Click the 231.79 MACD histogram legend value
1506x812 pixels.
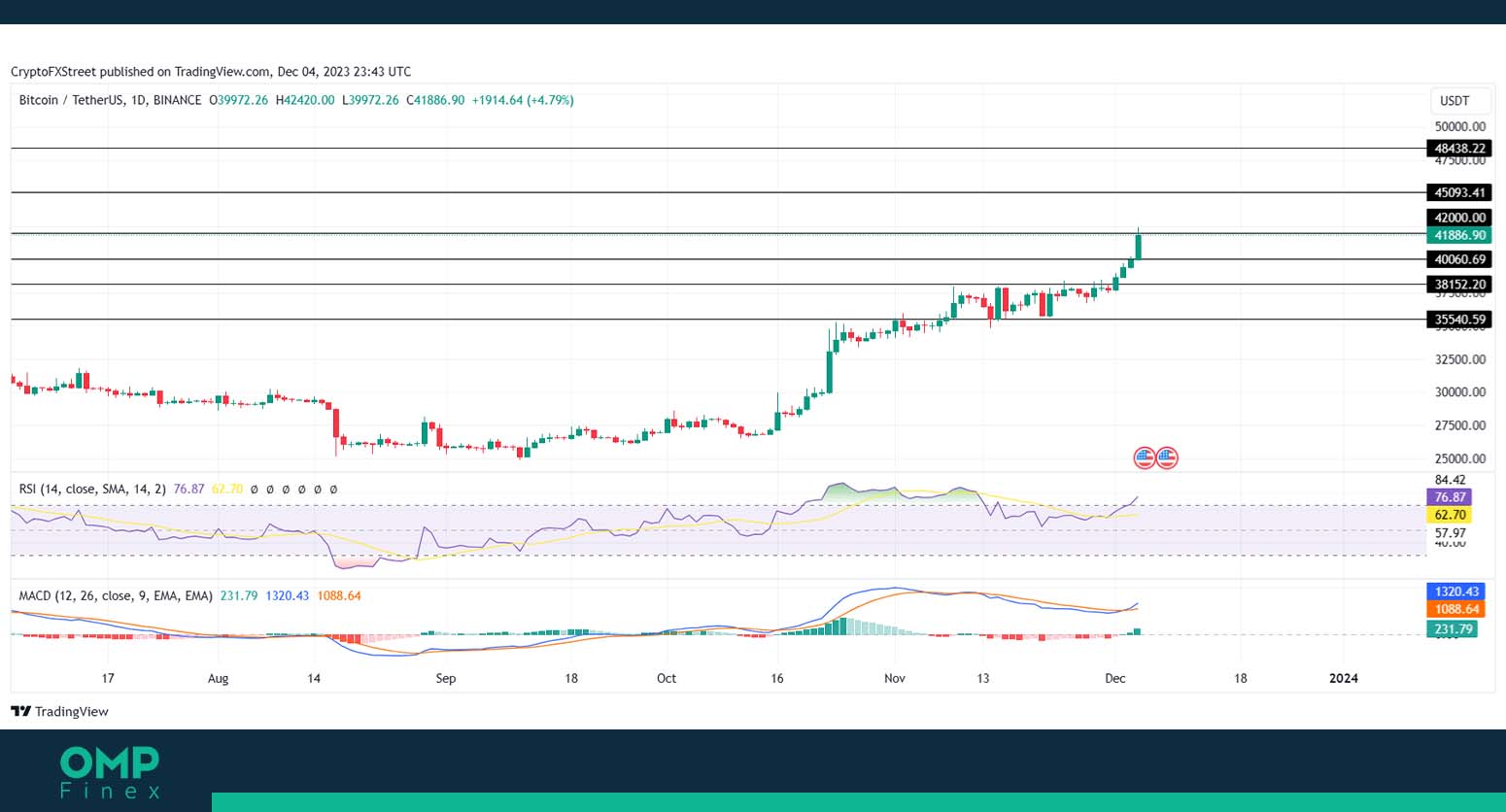[239, 595]
